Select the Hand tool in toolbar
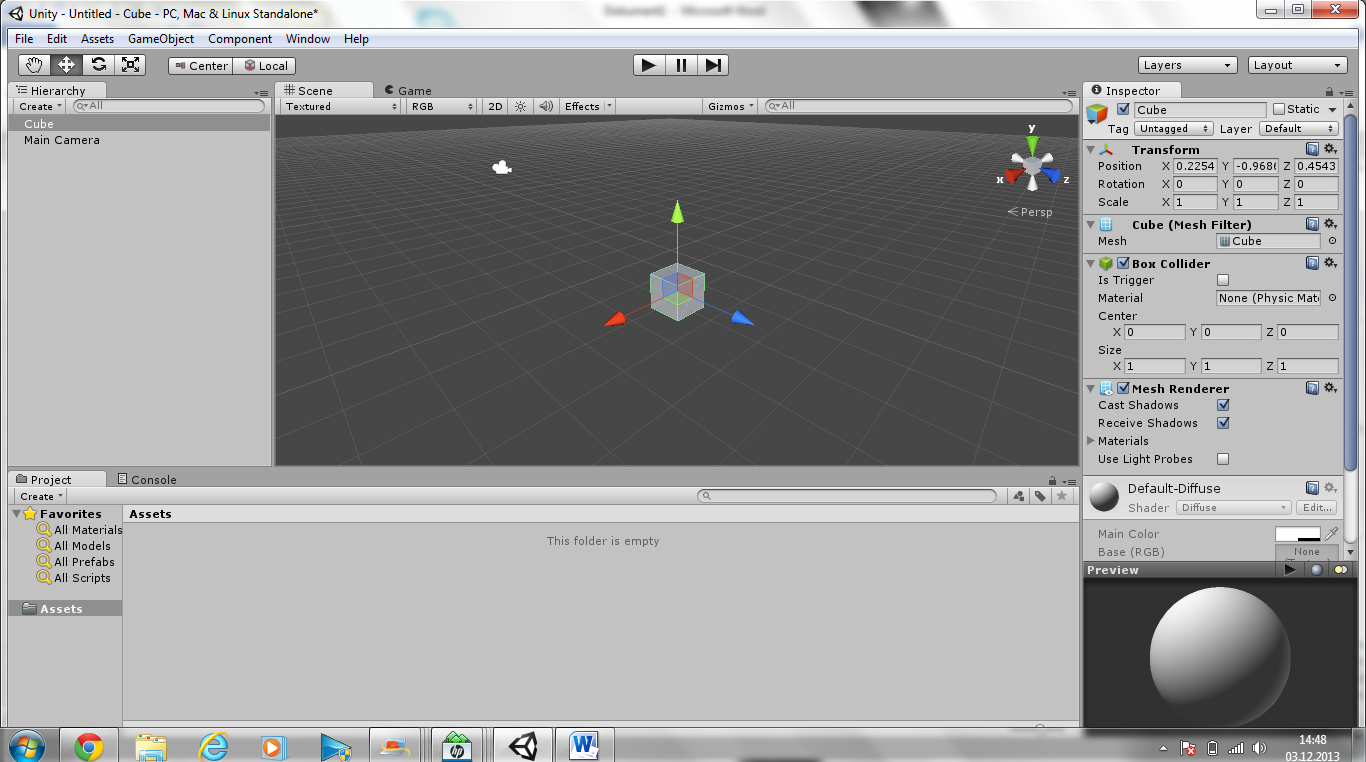This screenshot has width=1366, height=762. coord(35,65)
